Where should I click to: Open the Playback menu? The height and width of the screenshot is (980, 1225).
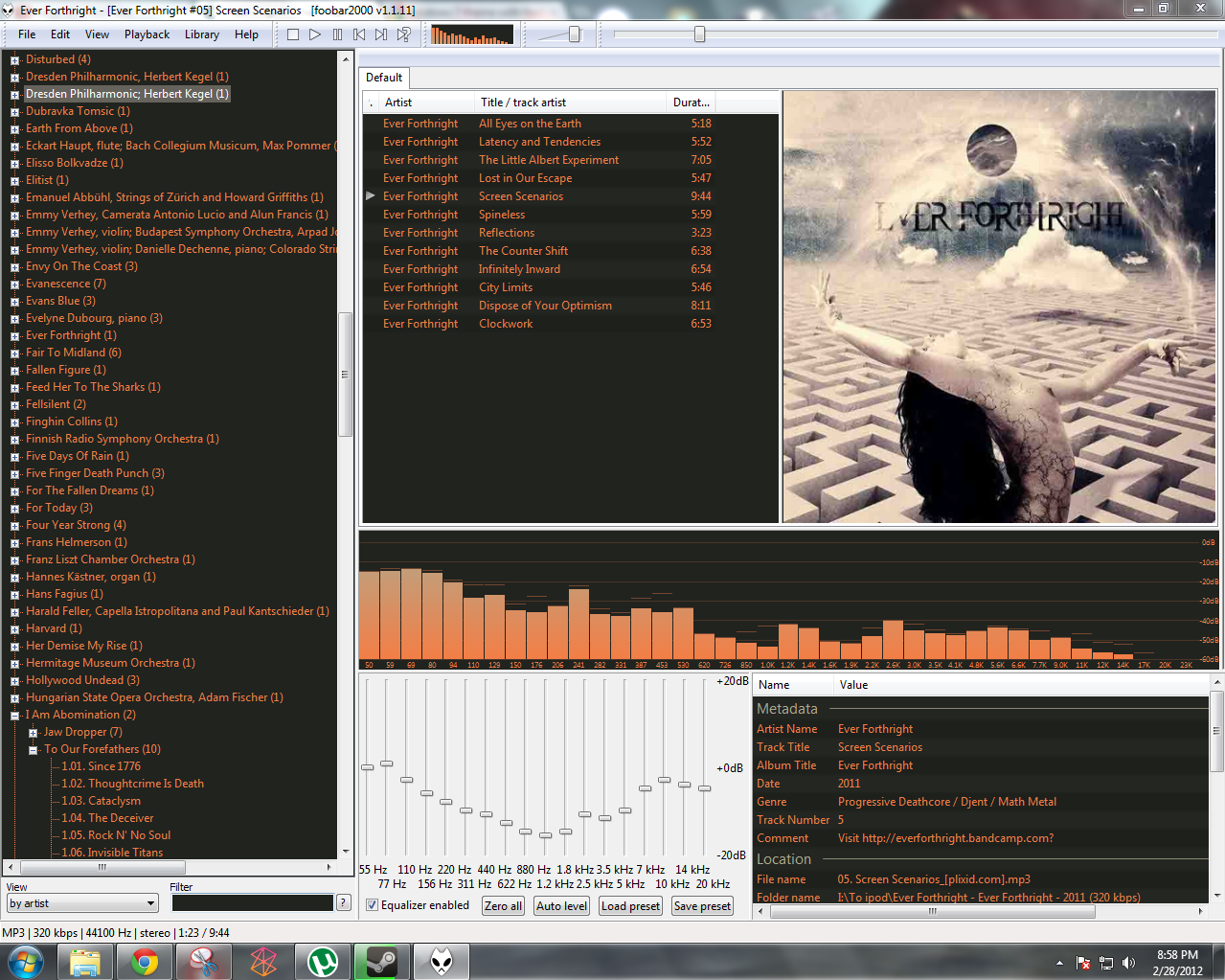pos(147,34)
